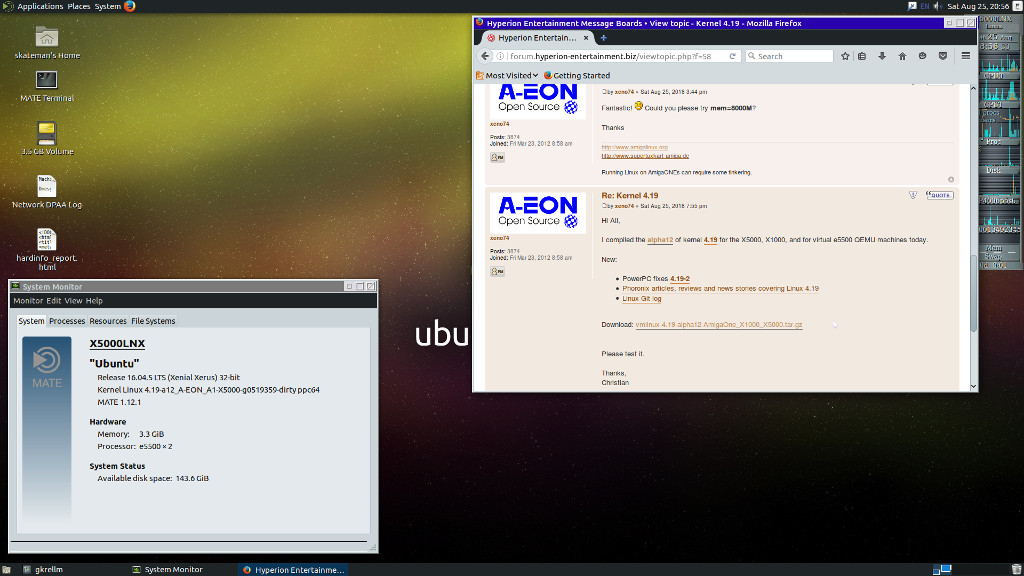This screenshot has height=576, width=1024.
Task: Report the Re: Kernel 4.19 post icon
Action: (x=913, y=195)
